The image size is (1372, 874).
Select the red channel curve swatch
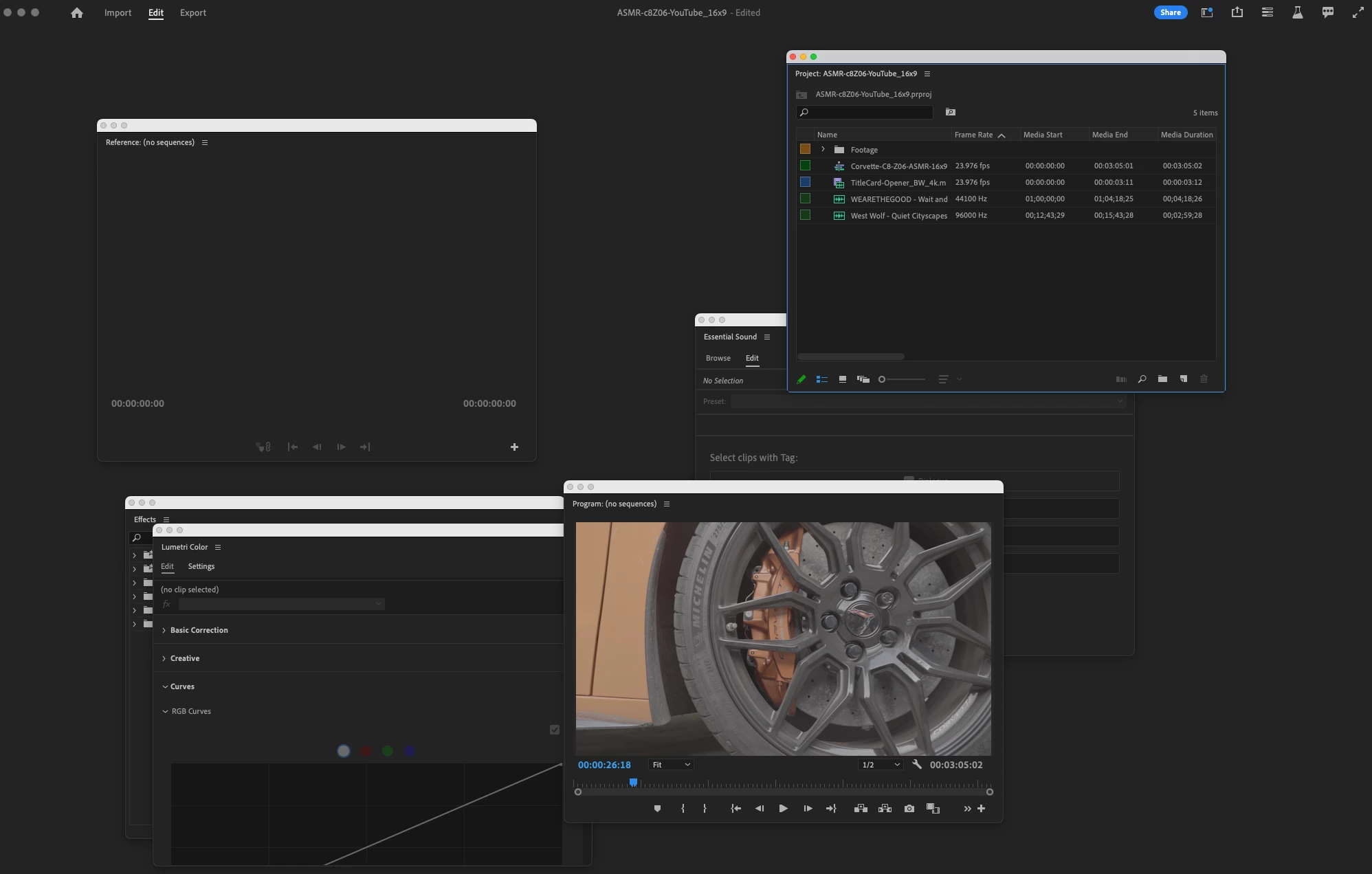pos(366,751)
